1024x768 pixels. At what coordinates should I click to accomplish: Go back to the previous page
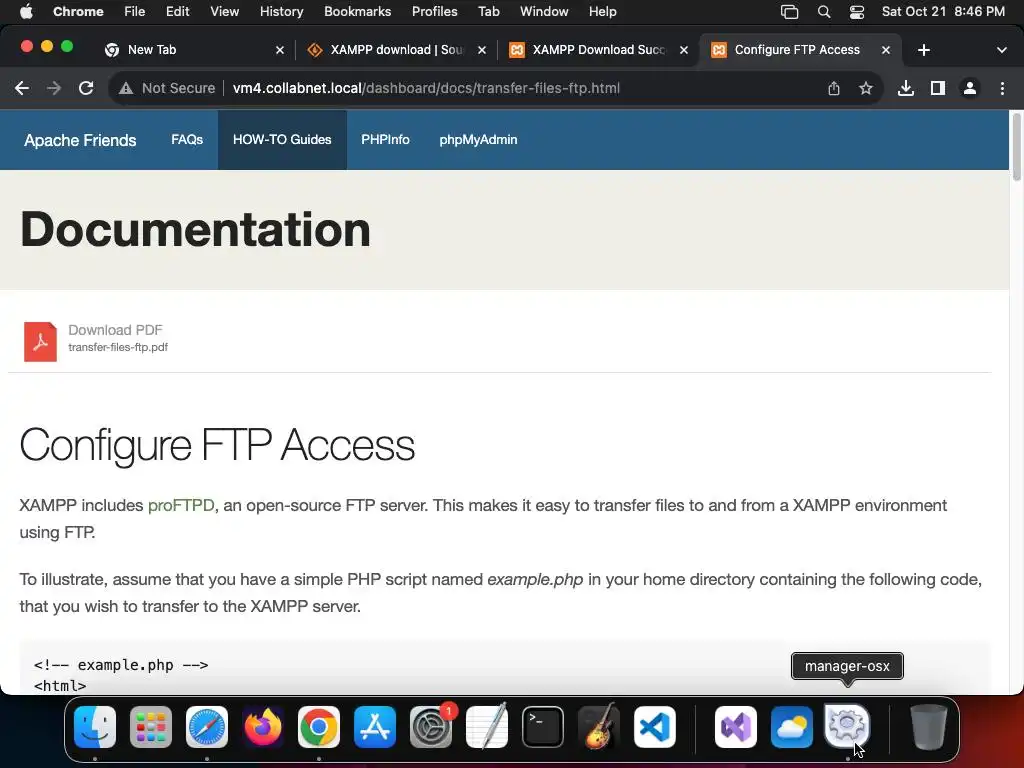[x=22, y=88]
